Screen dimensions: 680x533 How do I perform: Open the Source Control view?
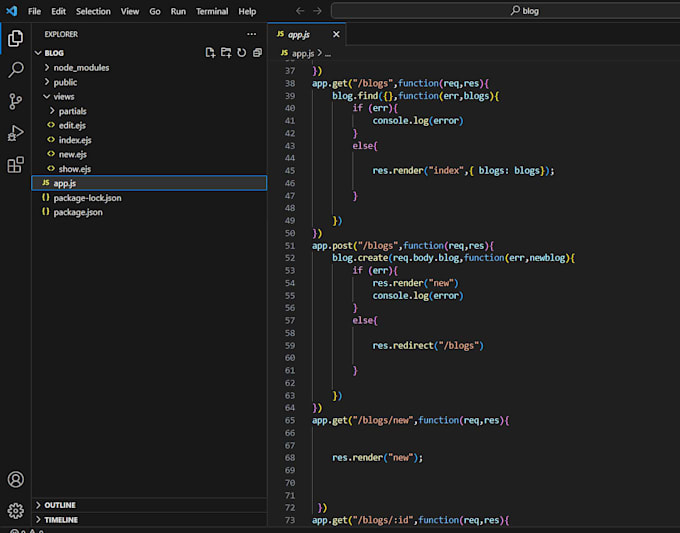(x=16, y=101)
